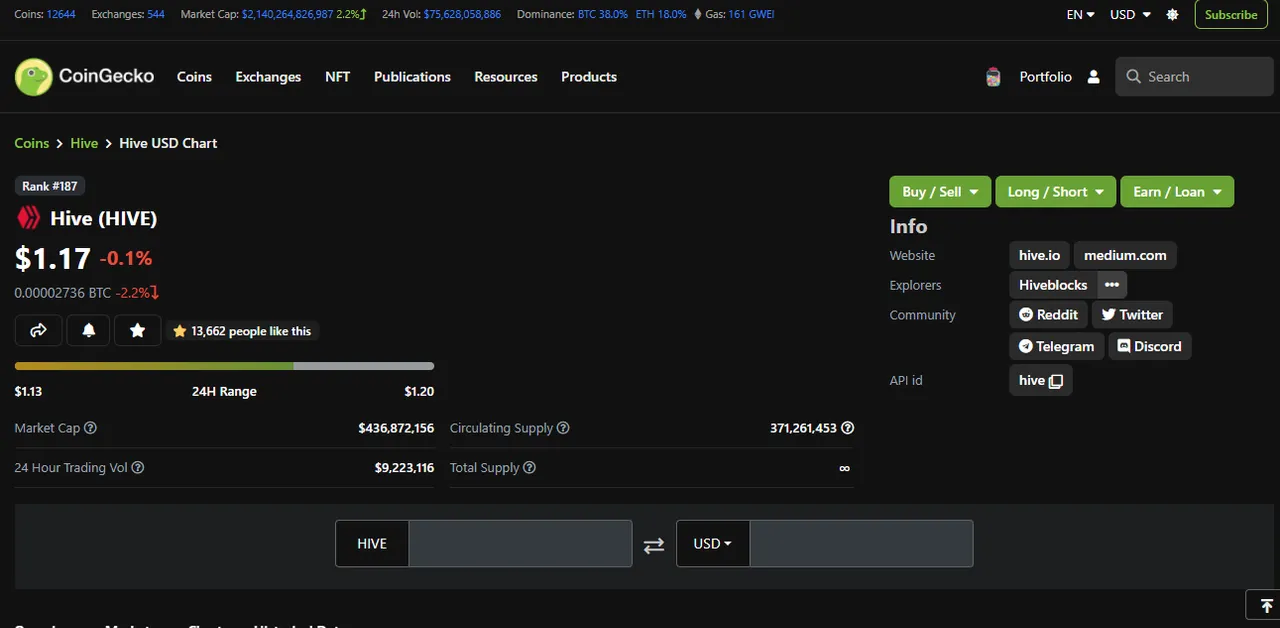This screenshot has height=628, width=1280.
Task: Open the Hiveblocks more explorers ellipsis
Action: click(x=1112, y=285)
